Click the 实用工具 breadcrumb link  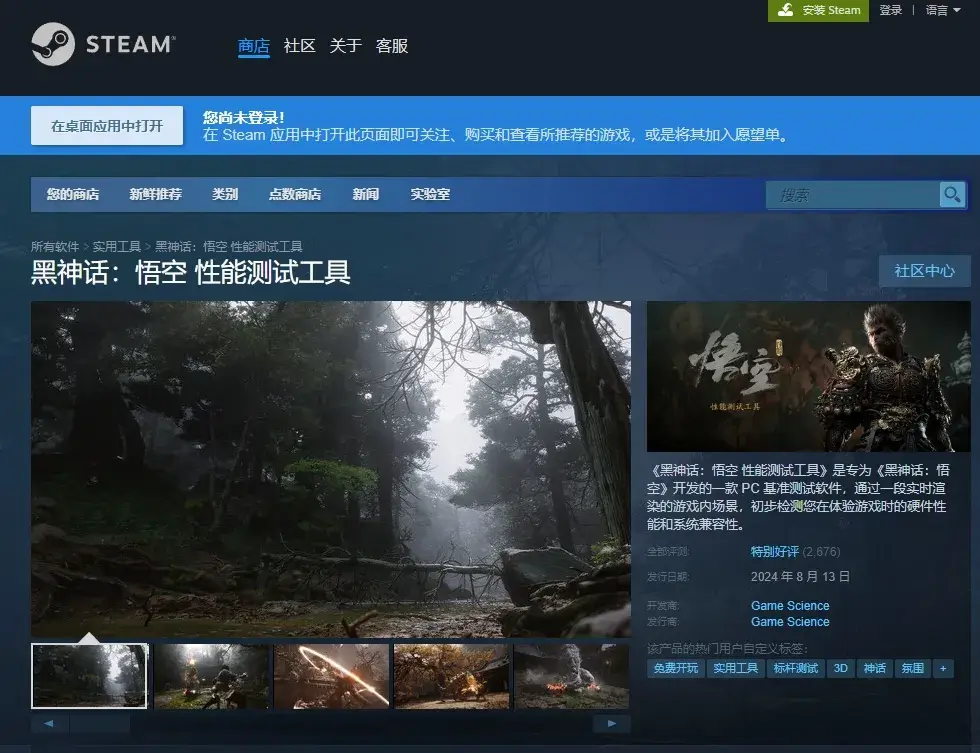(117, 246)
